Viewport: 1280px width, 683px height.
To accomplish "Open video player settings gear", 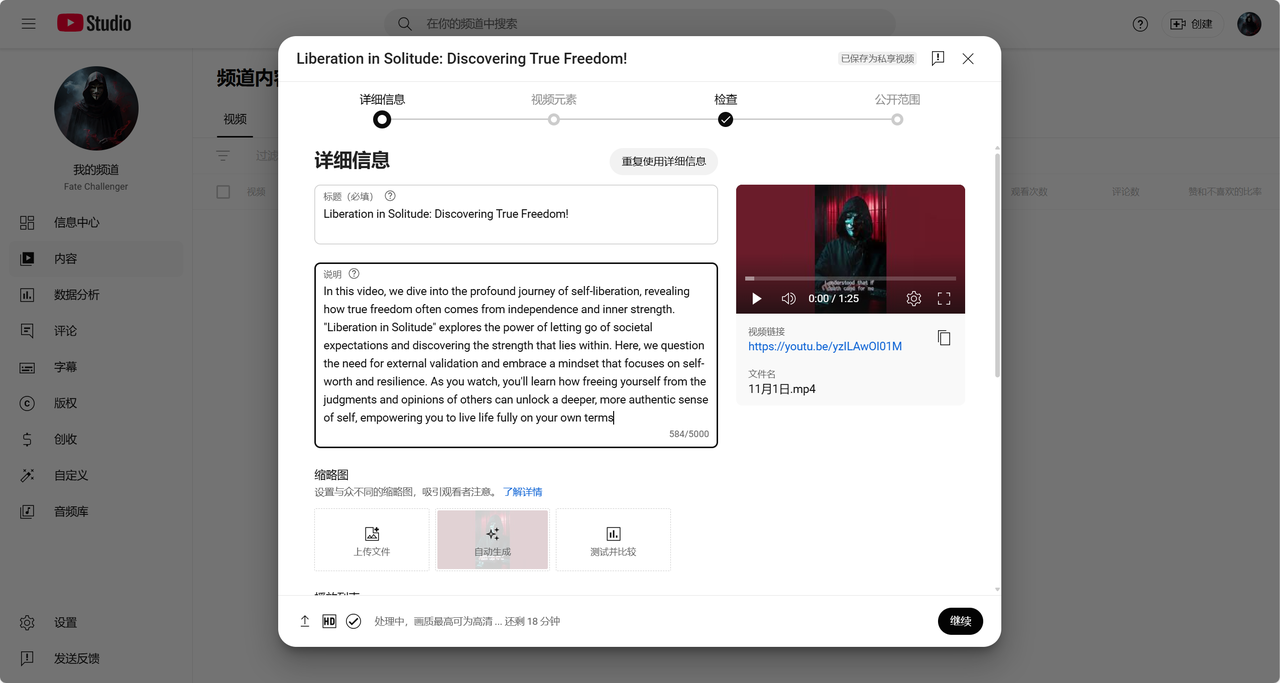I will point(913,298).
